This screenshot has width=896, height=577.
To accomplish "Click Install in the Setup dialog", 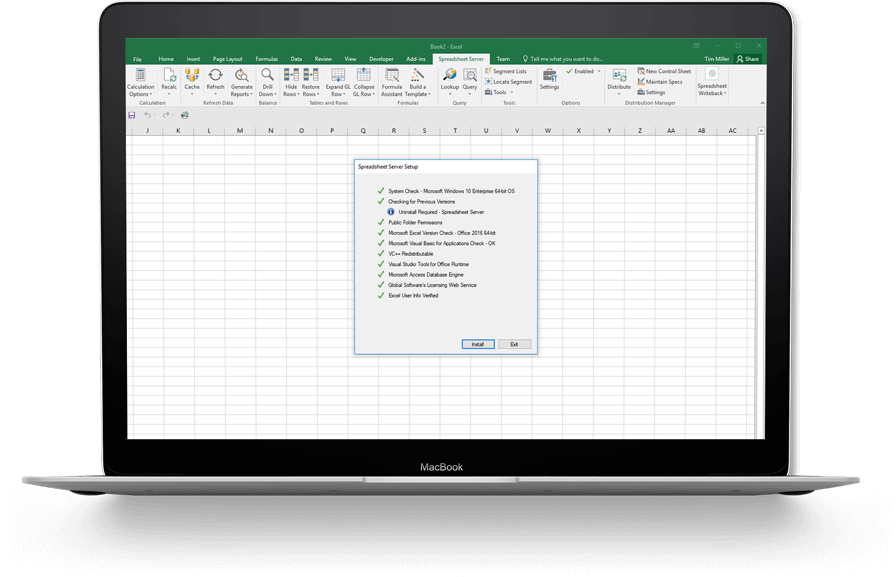I will (x=478, y=344).
